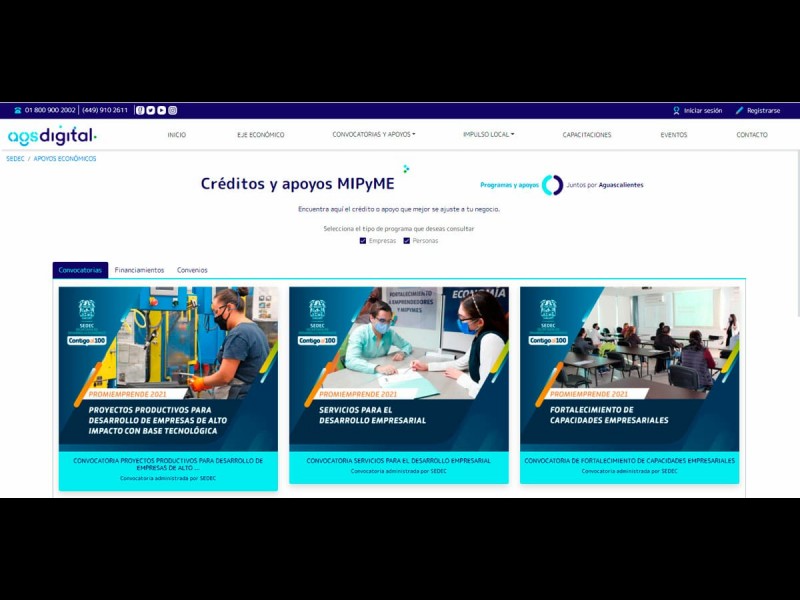800x600 pixels.
Task: Open the Eventos navigation item
Action: tap(673, 134)
